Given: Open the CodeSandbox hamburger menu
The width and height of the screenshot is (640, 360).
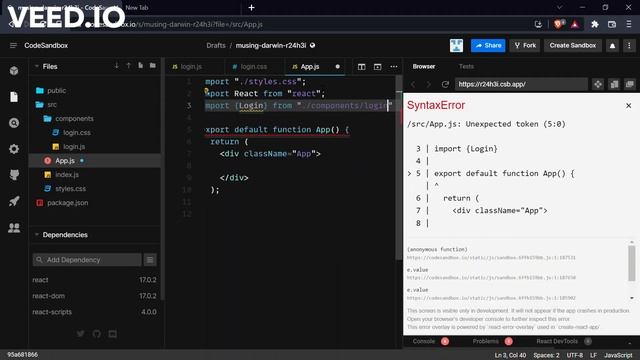Looking at the screenshot, I should (13, 45).
